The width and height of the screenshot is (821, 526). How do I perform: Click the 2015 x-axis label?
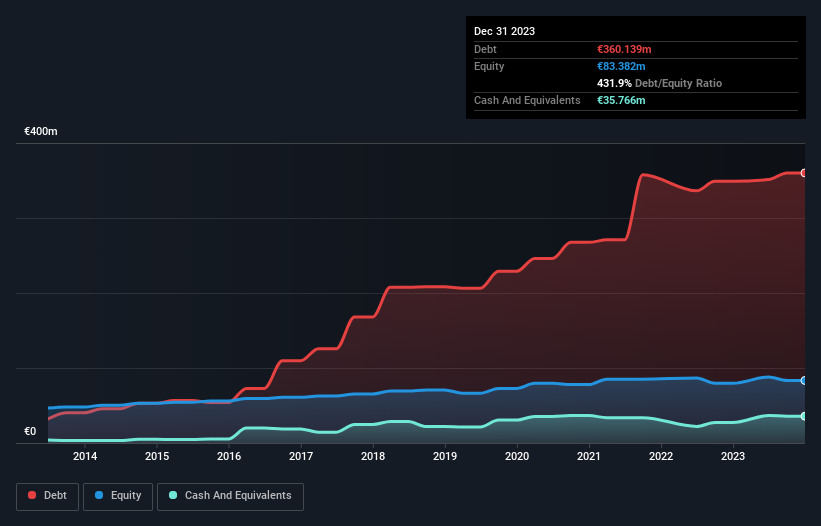click(x=157, y=456)
